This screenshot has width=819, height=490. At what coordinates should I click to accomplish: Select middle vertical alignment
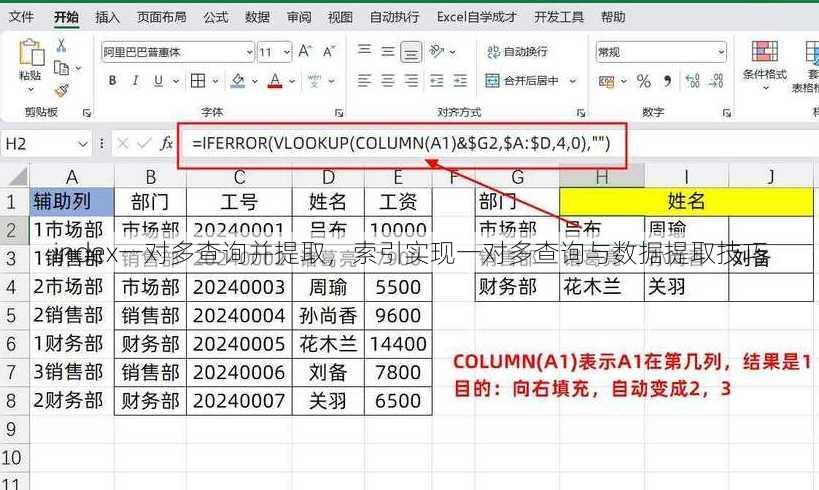[388, 51]
